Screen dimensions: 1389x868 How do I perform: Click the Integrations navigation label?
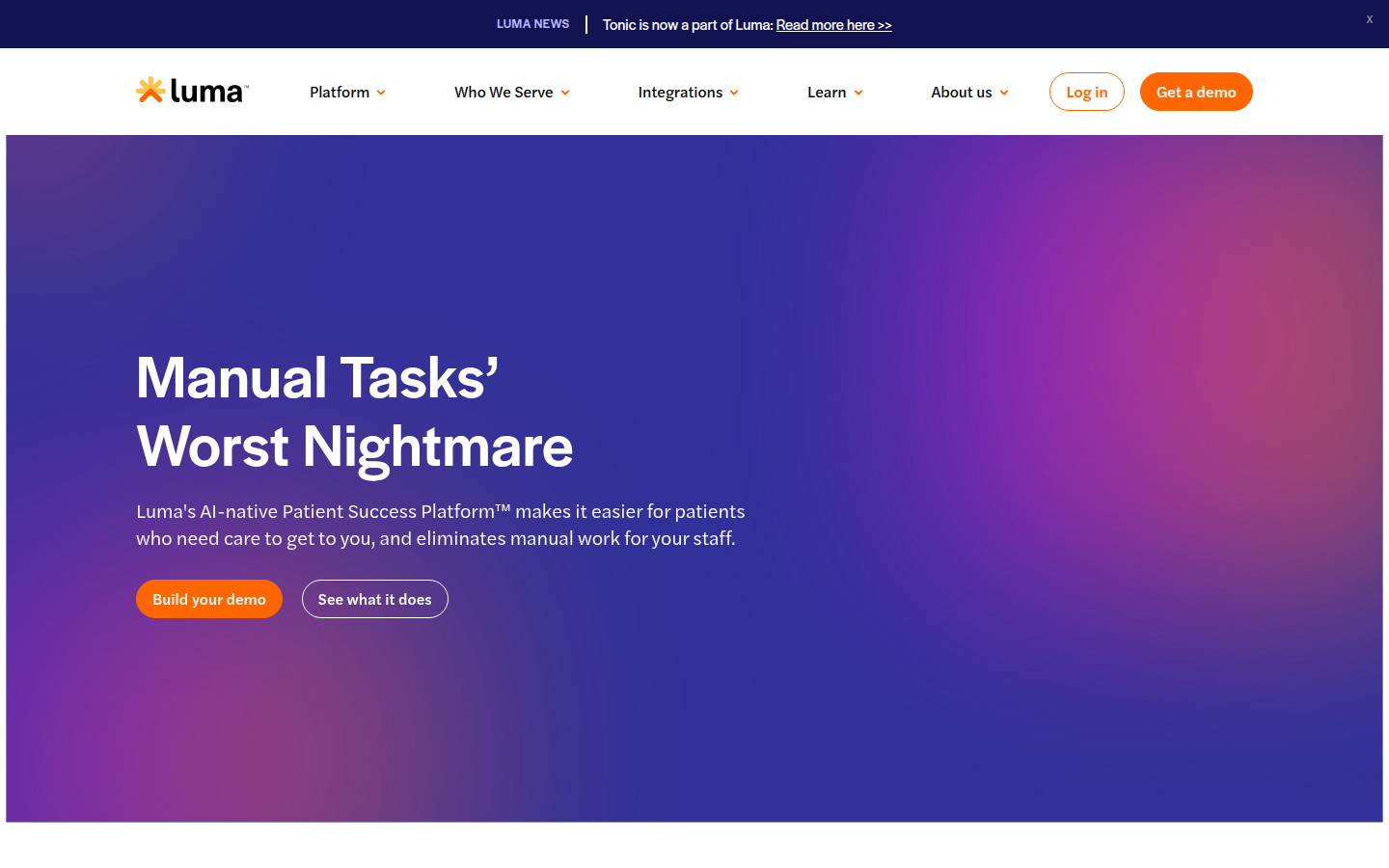coord(680,93)
